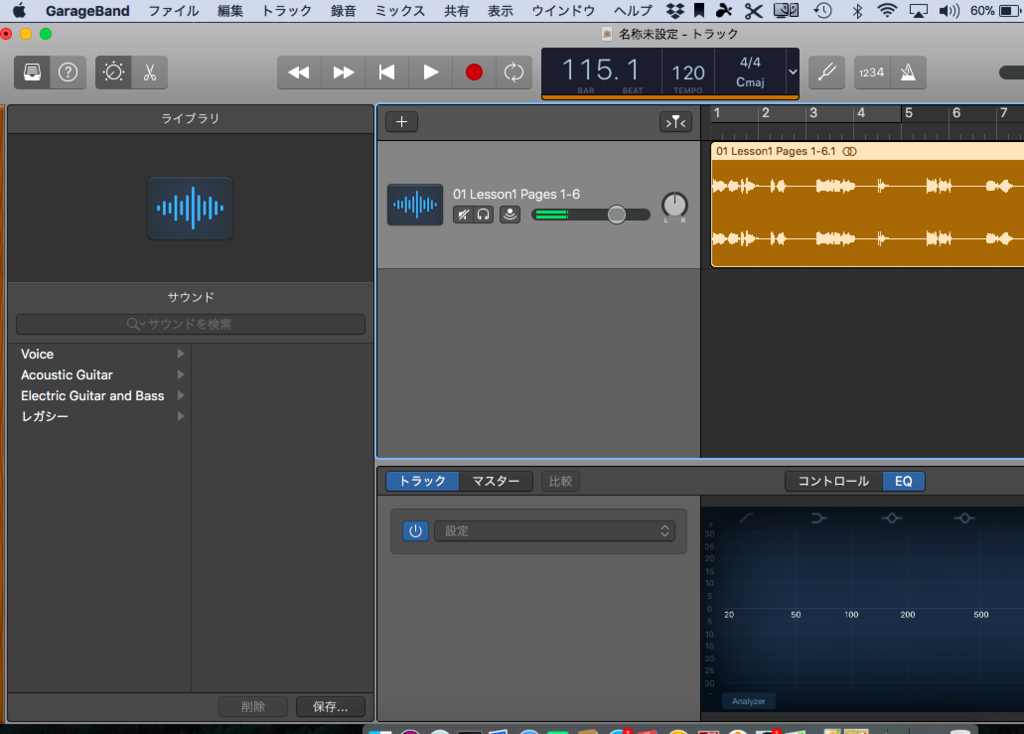This screenshot has height=734, width=1024.
Task: Switch to the マスター tab
Action: 496,481
